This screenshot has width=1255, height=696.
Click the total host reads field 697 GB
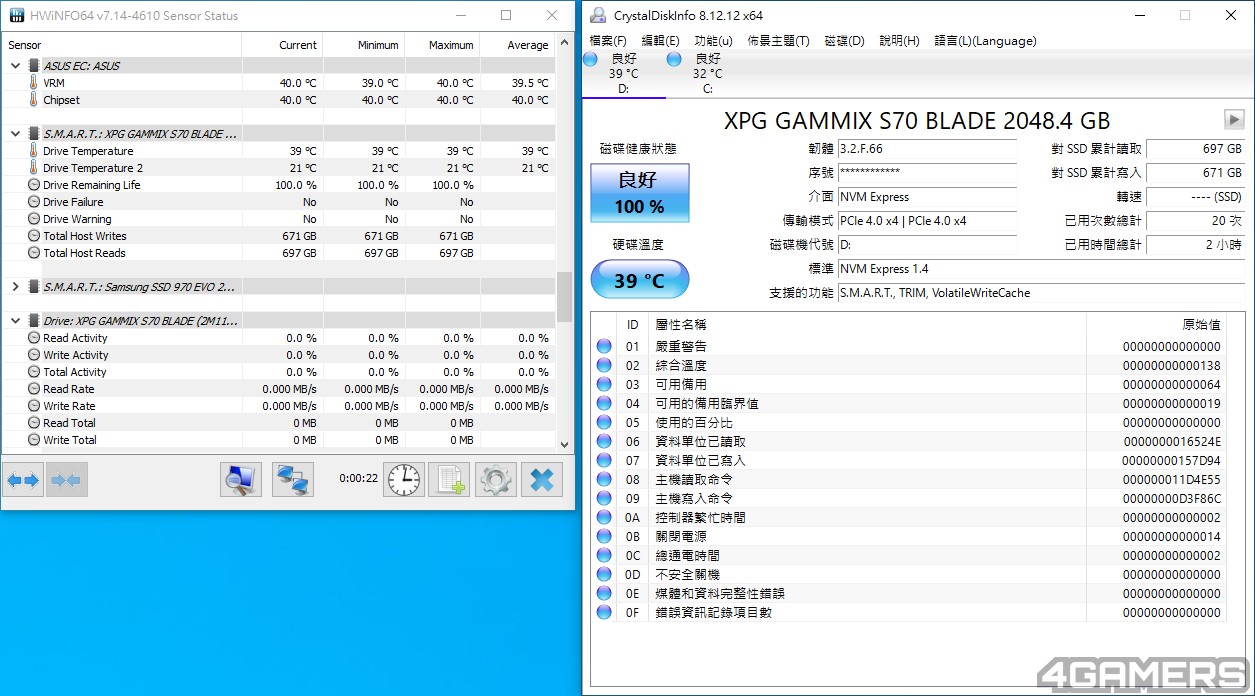pyautogui.click(x=1196, y=149)
